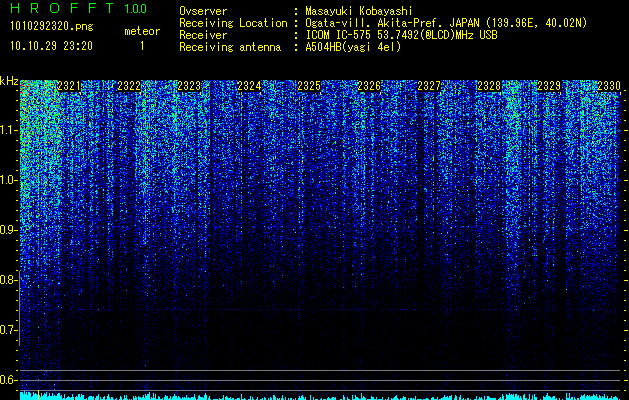Viewport: 629px width, 400px height.
Task: Click the 2325 time marker label
Action: (309, 86)
